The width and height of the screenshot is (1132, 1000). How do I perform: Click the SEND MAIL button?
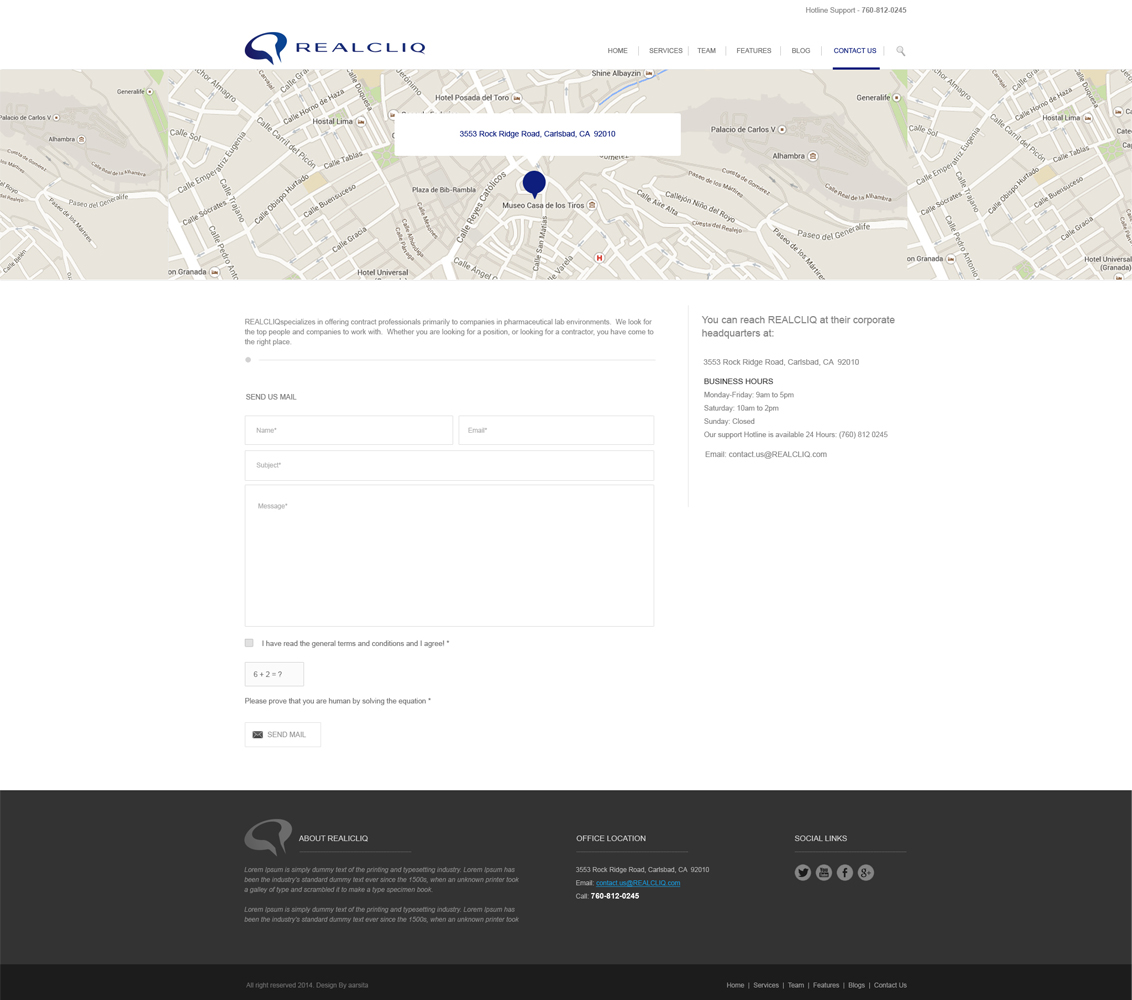click(x=282, y=734)
